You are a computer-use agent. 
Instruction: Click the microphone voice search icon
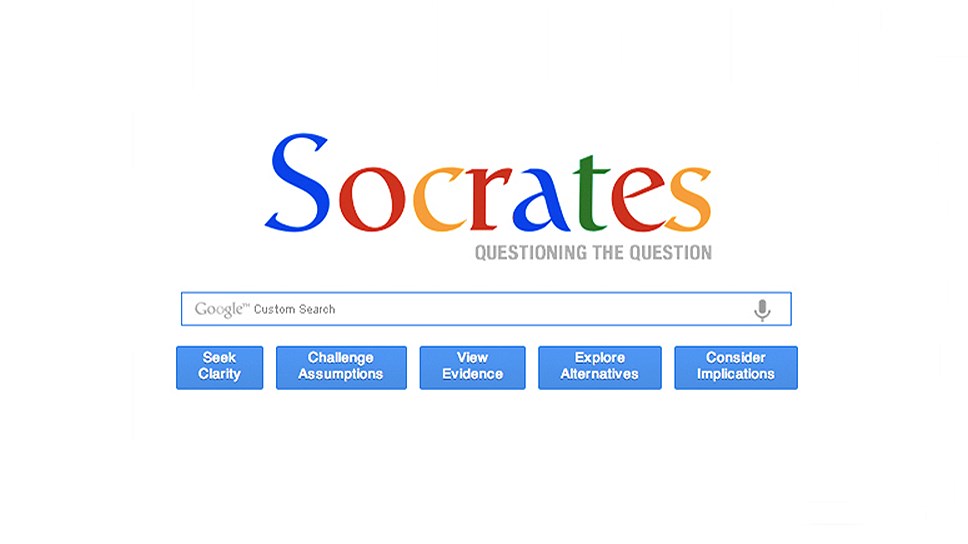pos(762,310)
